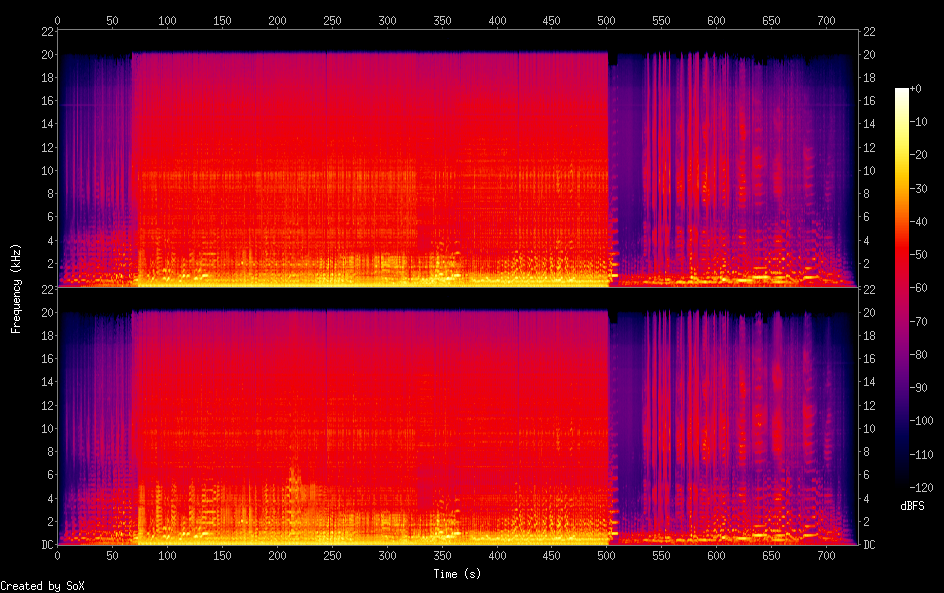Click 10 kHz label on upper channel's left axis

pos(45,170)
